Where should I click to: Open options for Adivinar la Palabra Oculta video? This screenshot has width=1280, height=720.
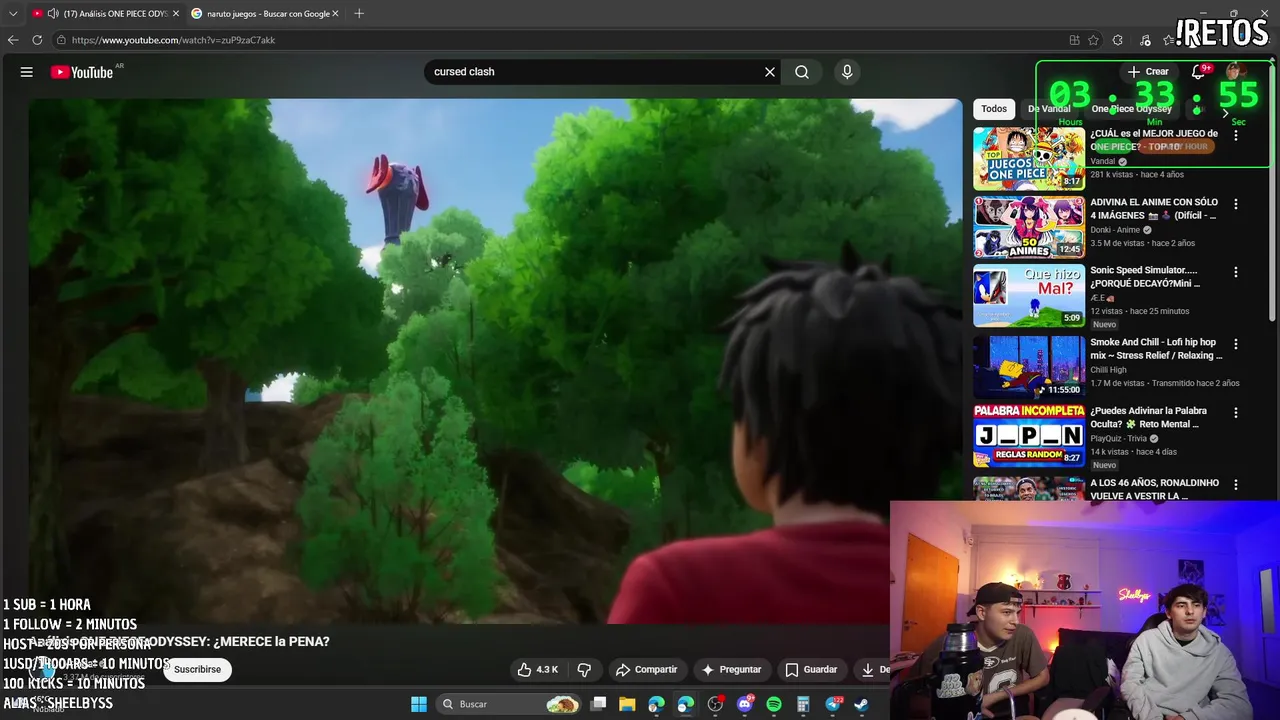pyautogui.click(x=1236, y=412)
